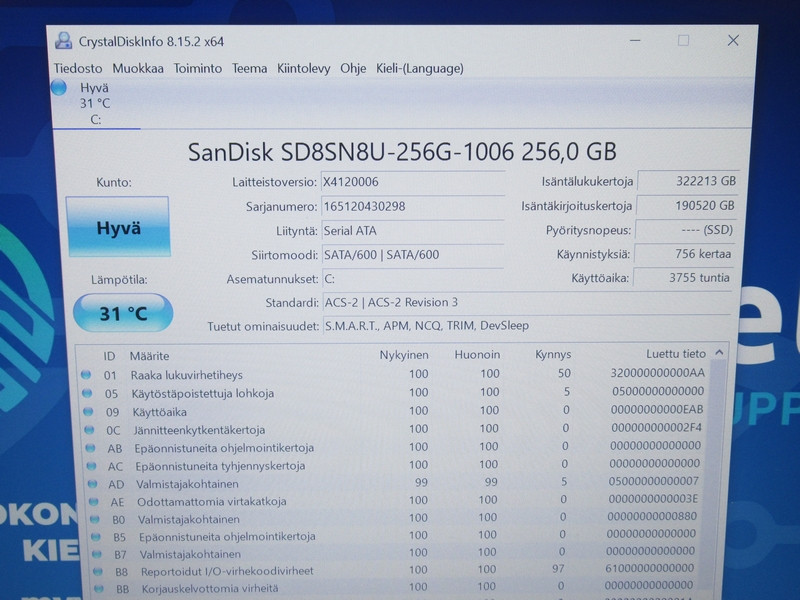Open the Toiminto menu
The image size is (800, 600).
(x=197, y=68)
